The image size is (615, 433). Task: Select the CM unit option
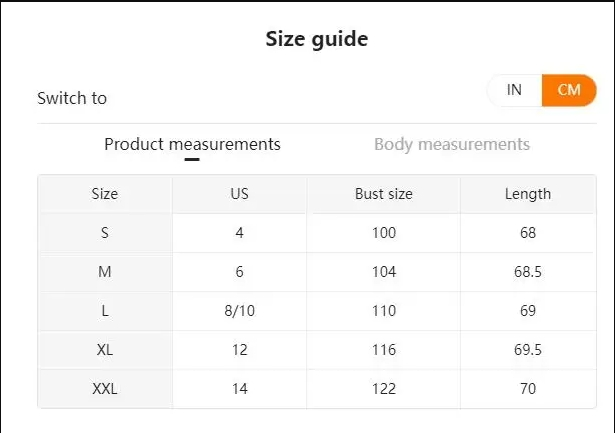tap(569, 90)
